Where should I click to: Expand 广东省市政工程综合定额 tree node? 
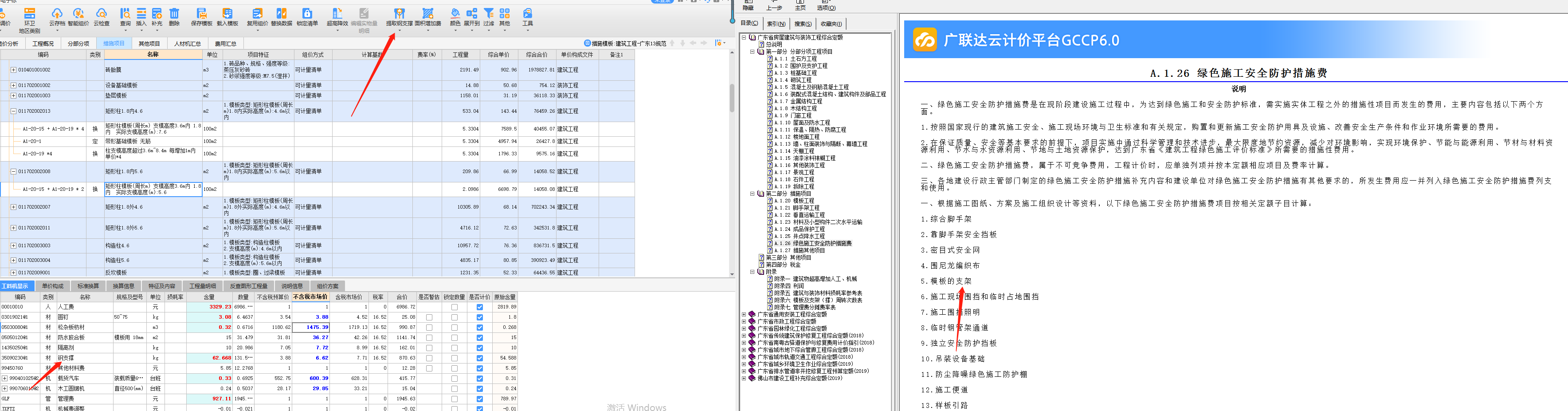coord(744,321)
